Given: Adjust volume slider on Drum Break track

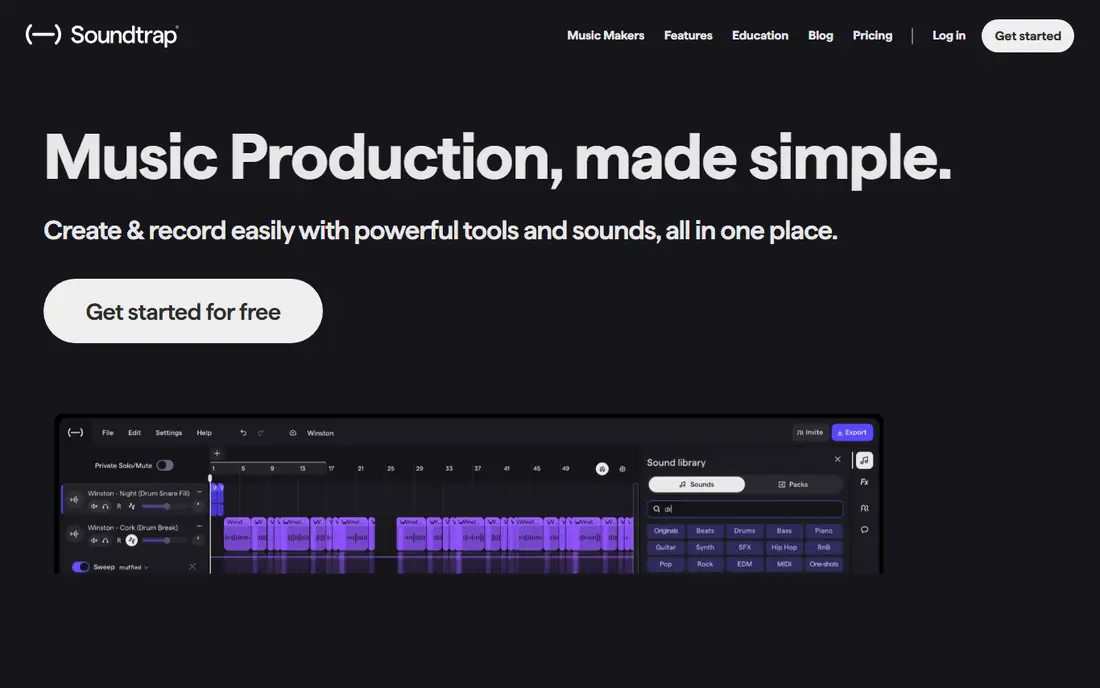Looking at the screenshot, I should pyautogui.click(x=166, y=540).
